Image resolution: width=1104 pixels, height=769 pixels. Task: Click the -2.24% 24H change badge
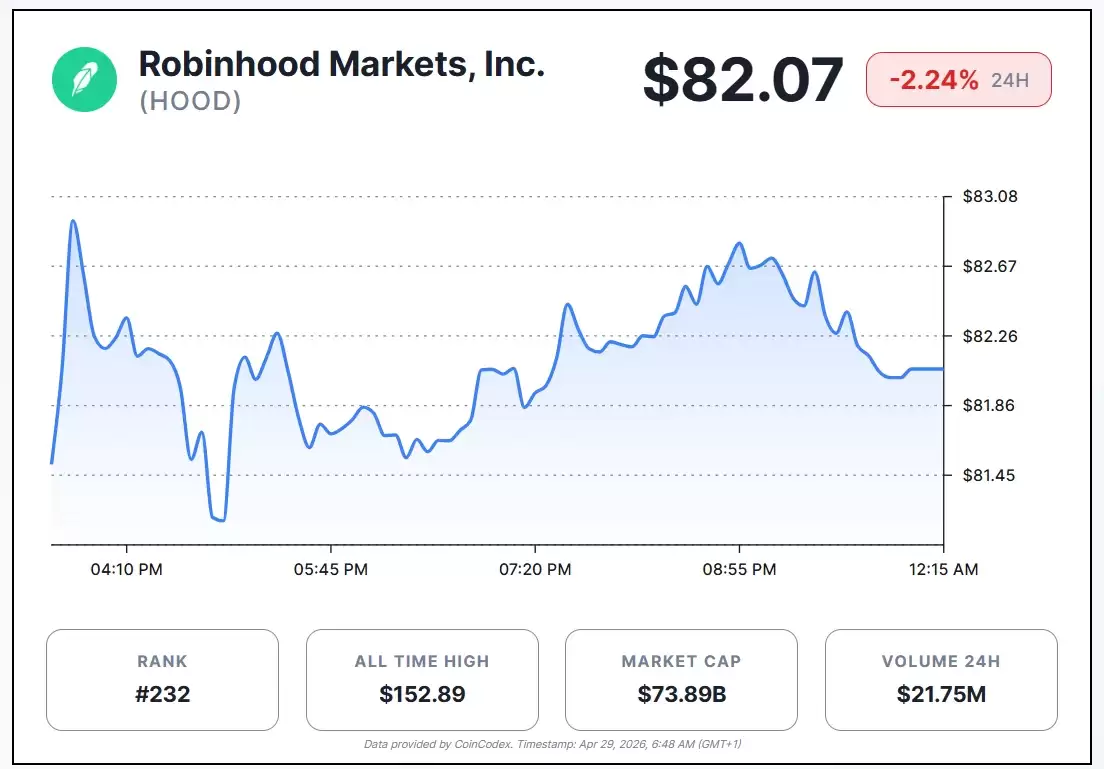[x=958, y=80]
